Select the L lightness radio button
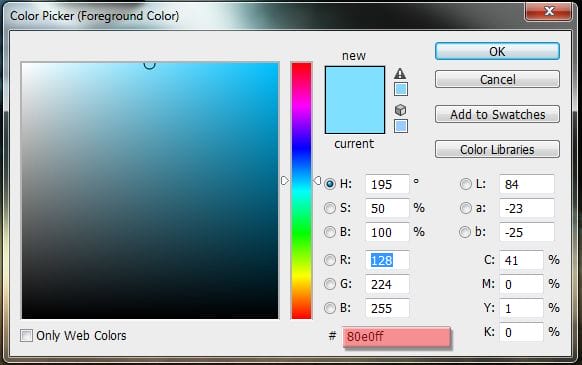The width and height of the screenshot is (582, 365). tap(465, 184)
